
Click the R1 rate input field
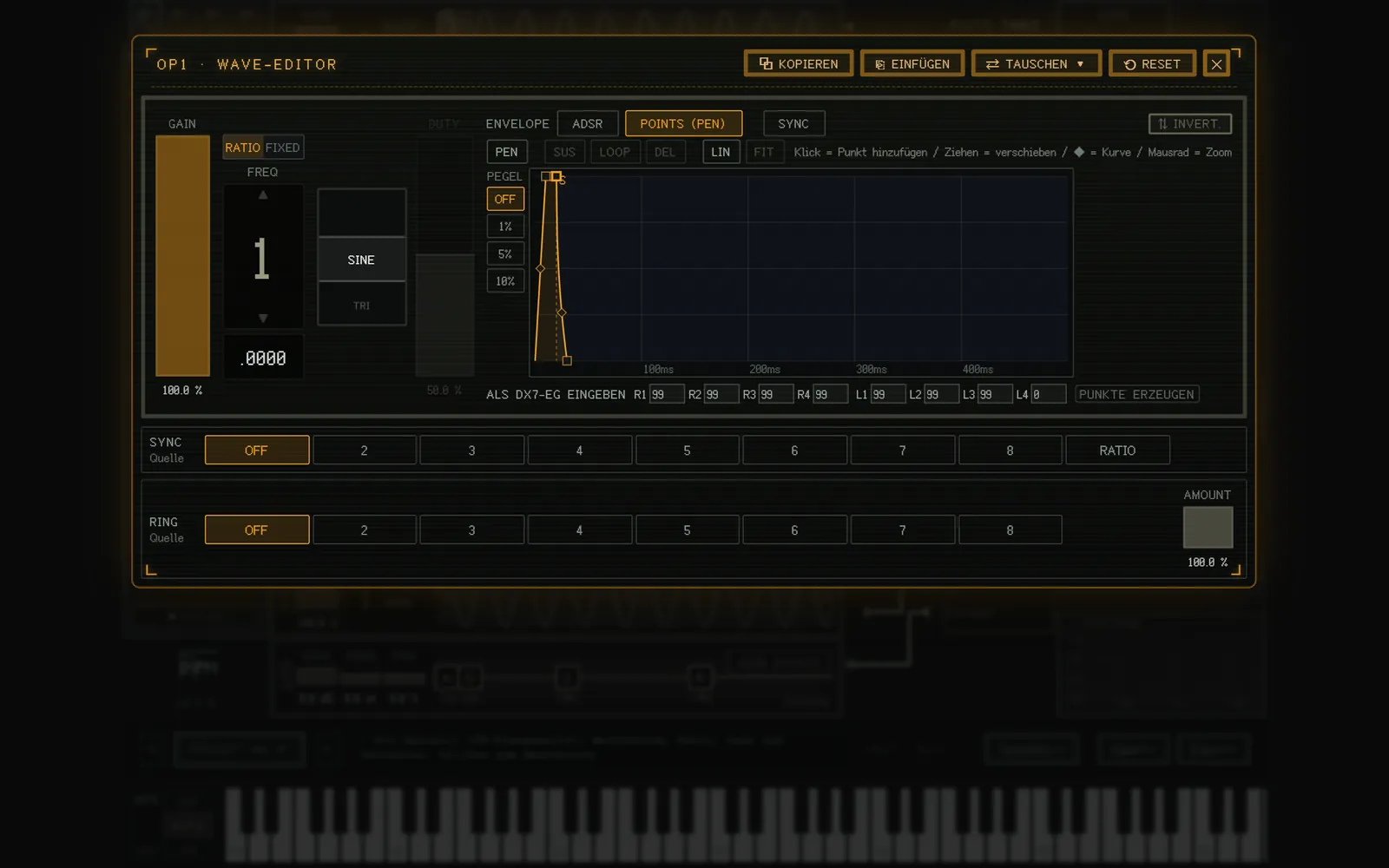pos(667,394)
